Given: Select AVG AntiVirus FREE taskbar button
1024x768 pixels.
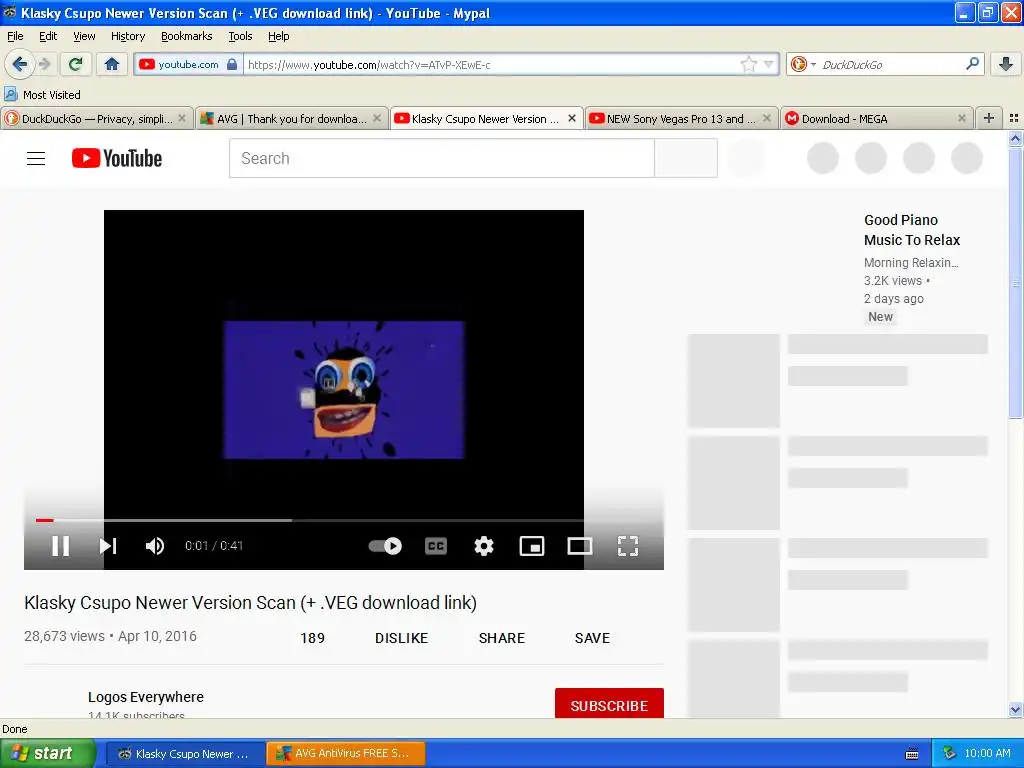Looking at the screenshot, I should 345,754.
